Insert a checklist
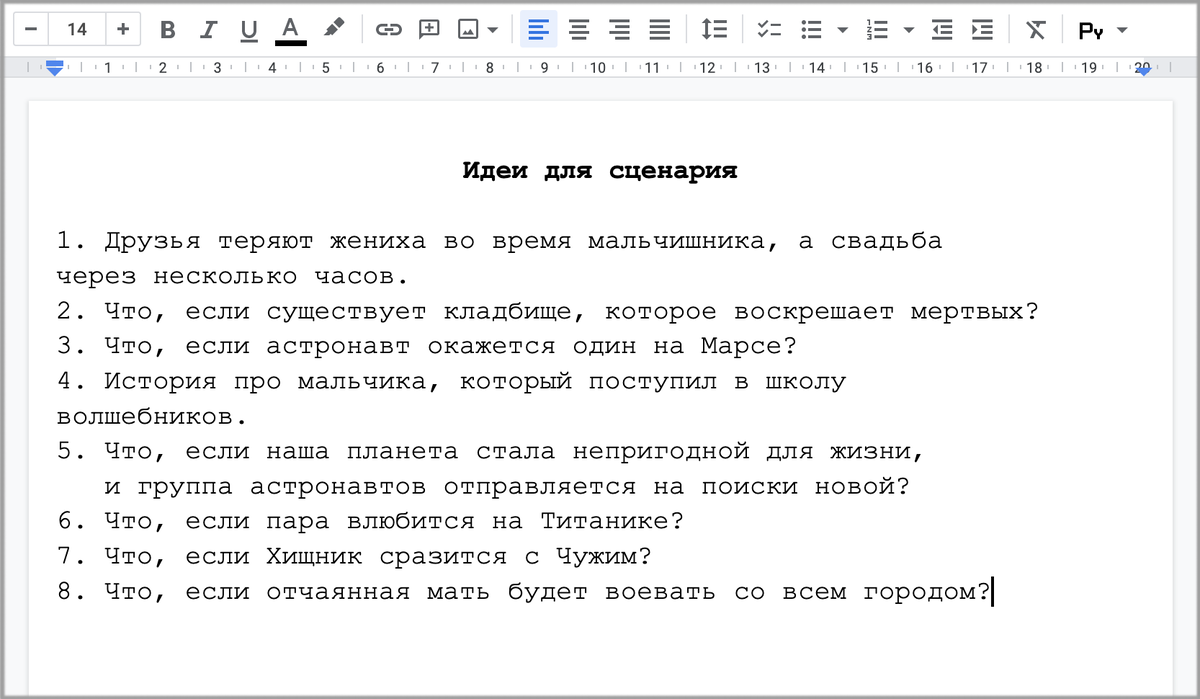This screenshot has height=699, width=1200. click(x=768, y=30)
